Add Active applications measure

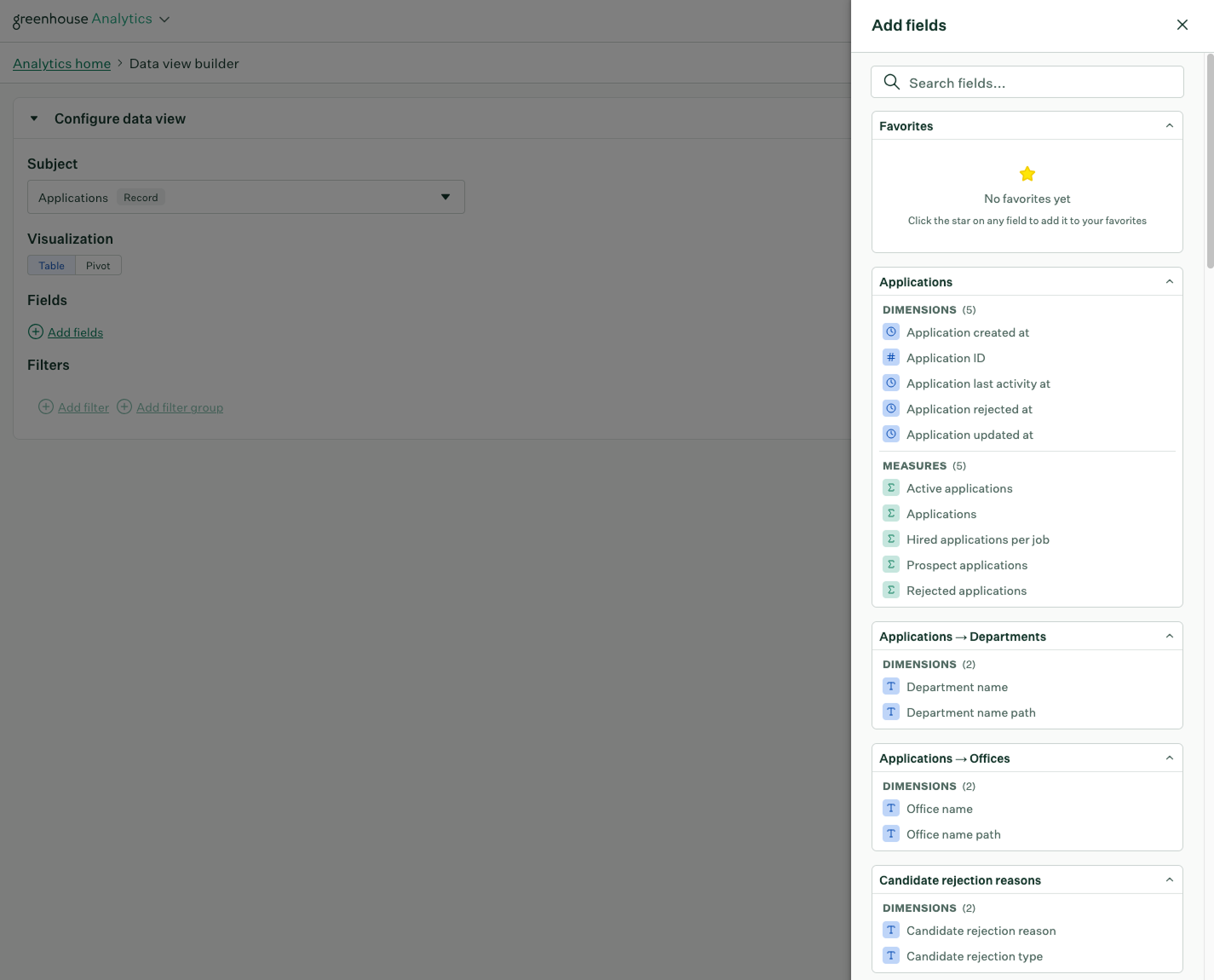coord(959,488)
